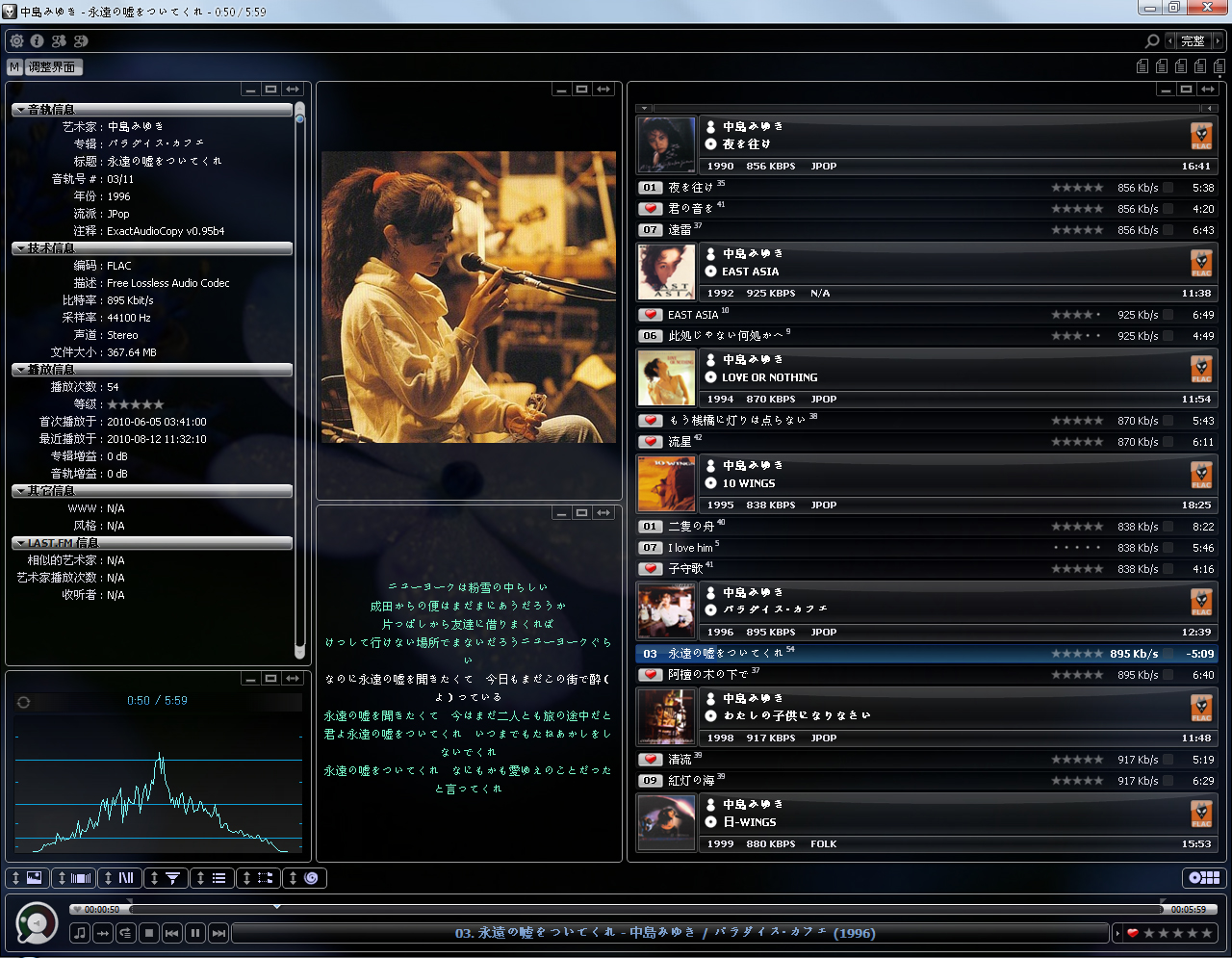Open the search magnifier icon

(1151, 40)
